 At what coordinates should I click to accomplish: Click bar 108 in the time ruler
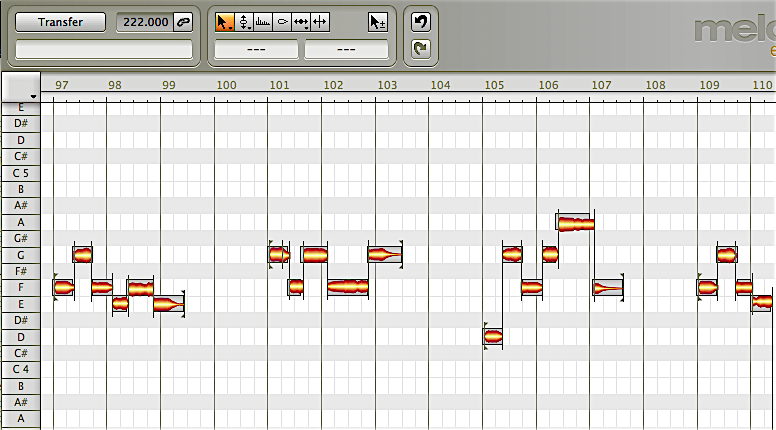tap(655, 85)
